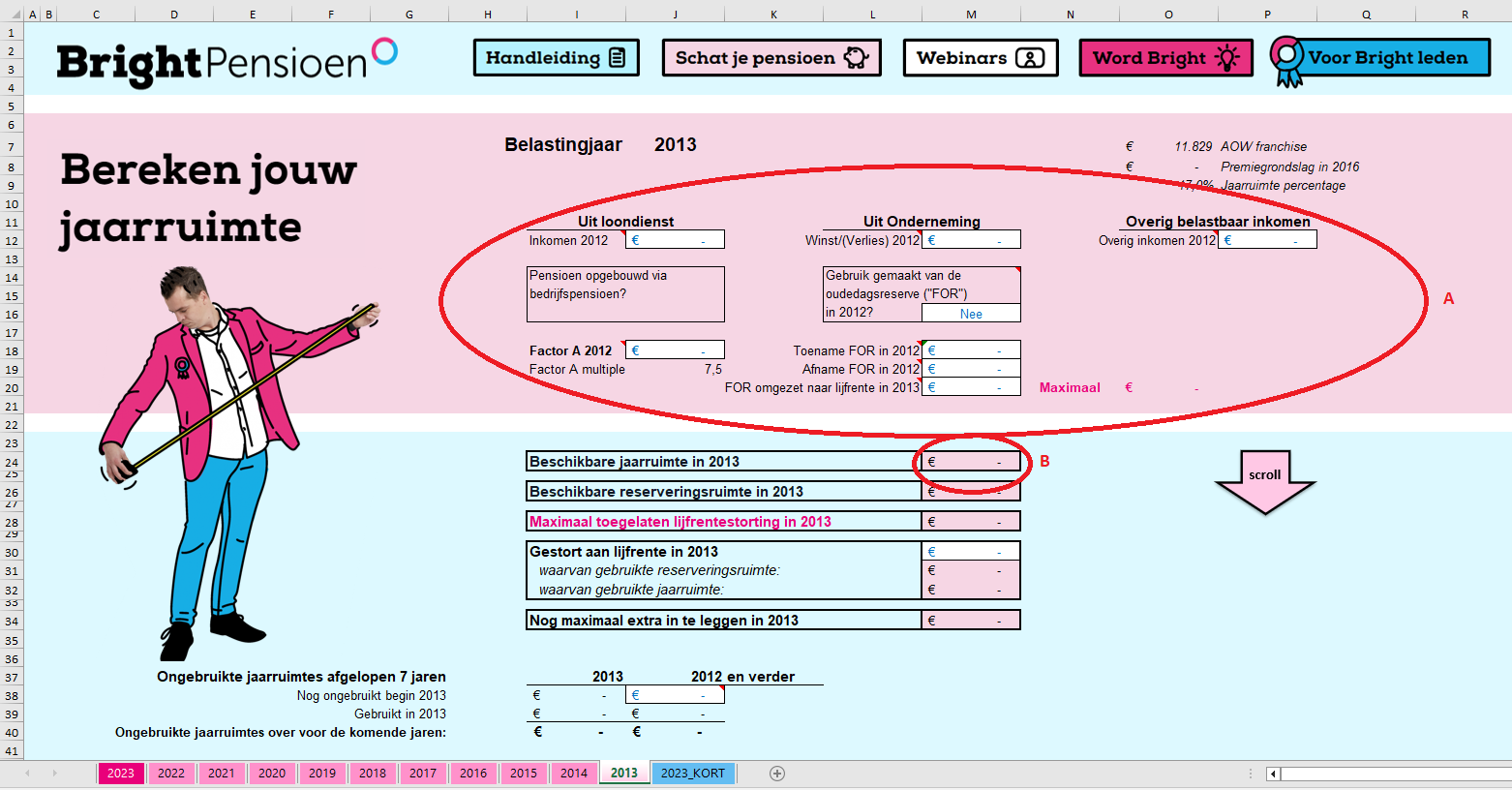Viewport: 1512px width, 790px height.
Task: Select the Toename FOR in 2012 input cell
Action: (x=971, y=350)
